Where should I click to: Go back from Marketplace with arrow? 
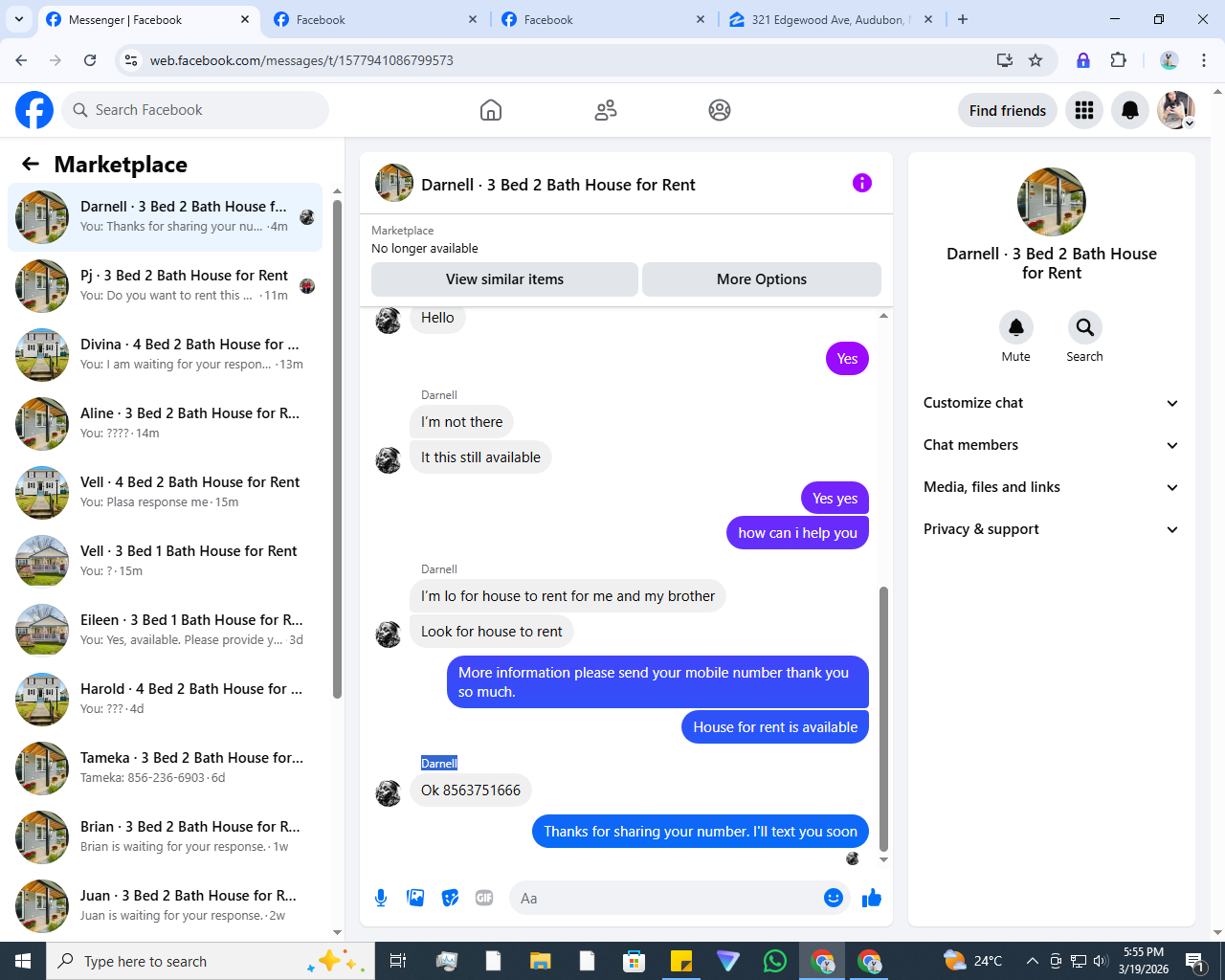[31, 164]
